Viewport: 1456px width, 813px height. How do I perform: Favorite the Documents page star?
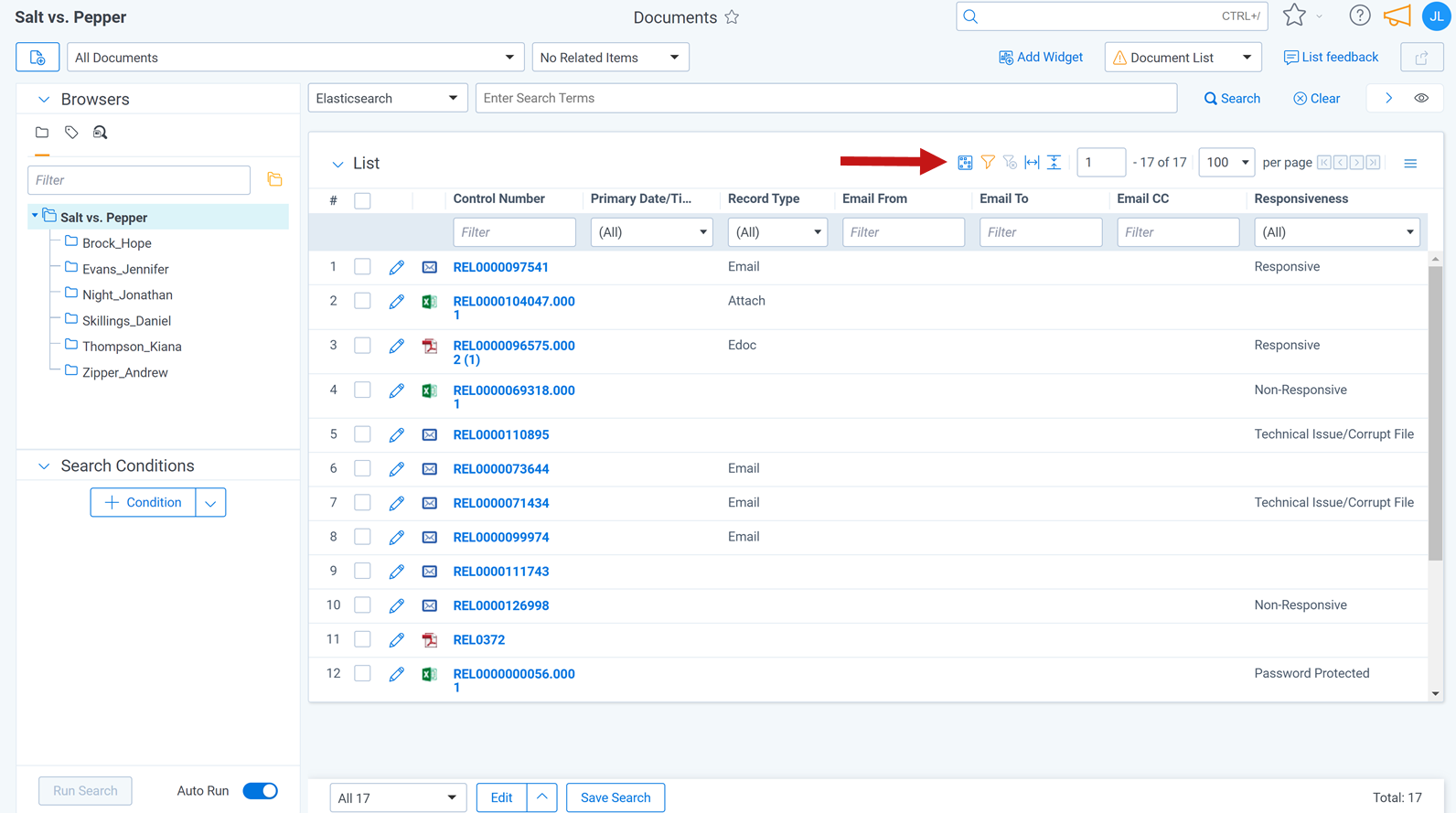[732, 17]
